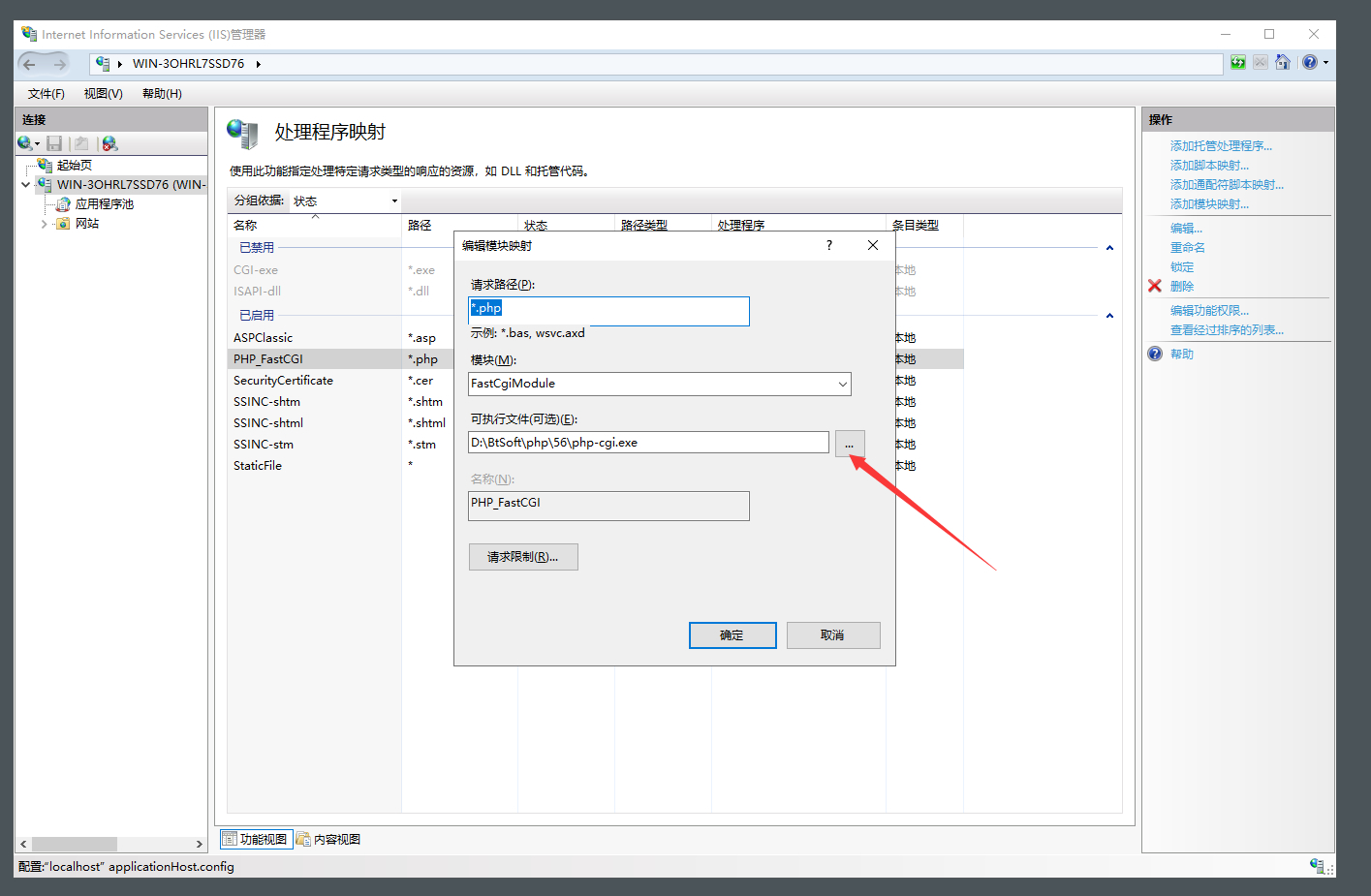The width and height of the screenshot is (1371, 896).
Task: Click the forward navigation arrow
Action: [x=60, y=64]
